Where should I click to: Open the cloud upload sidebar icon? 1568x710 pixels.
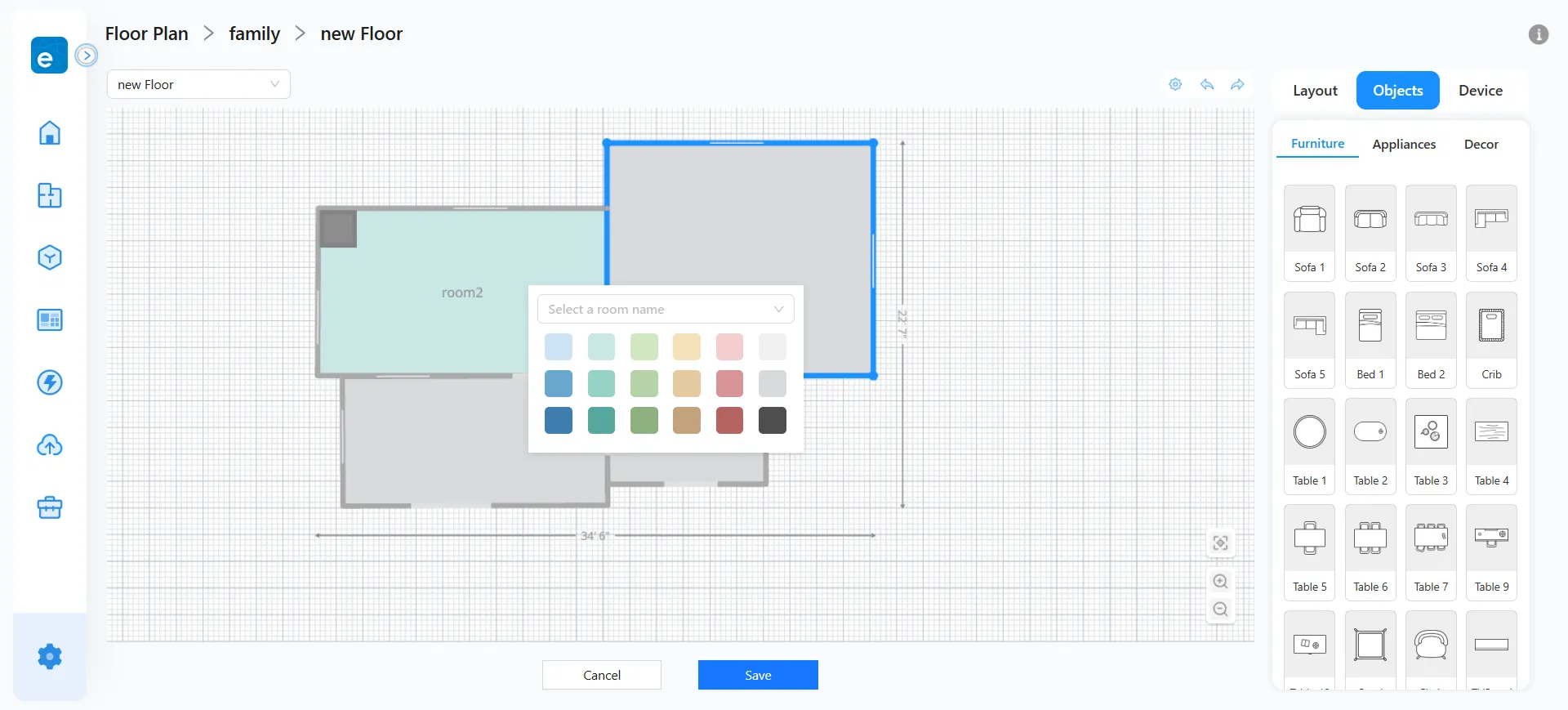click(50, 445)
